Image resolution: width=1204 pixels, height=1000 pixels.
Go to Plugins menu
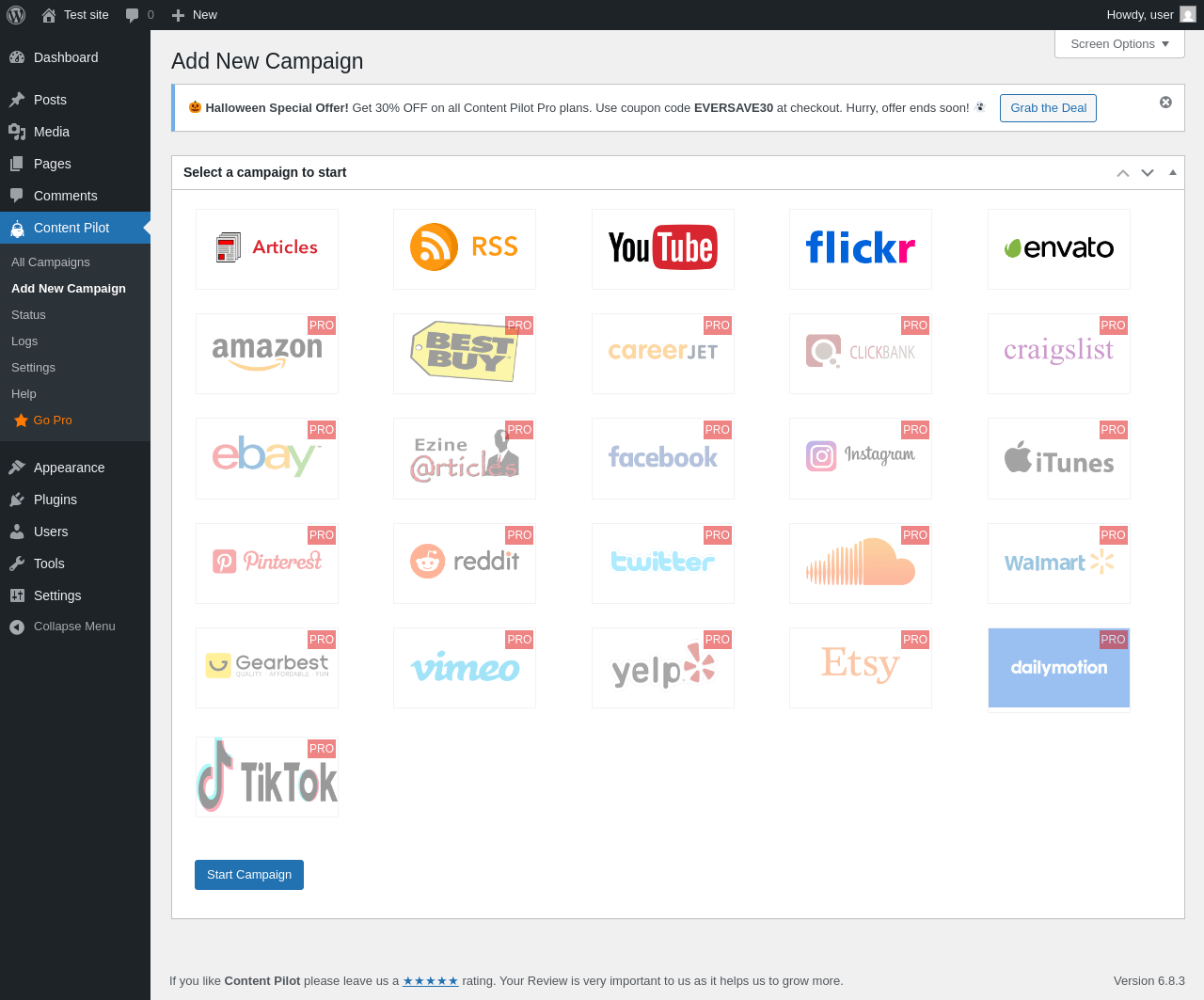pos(75,500)
